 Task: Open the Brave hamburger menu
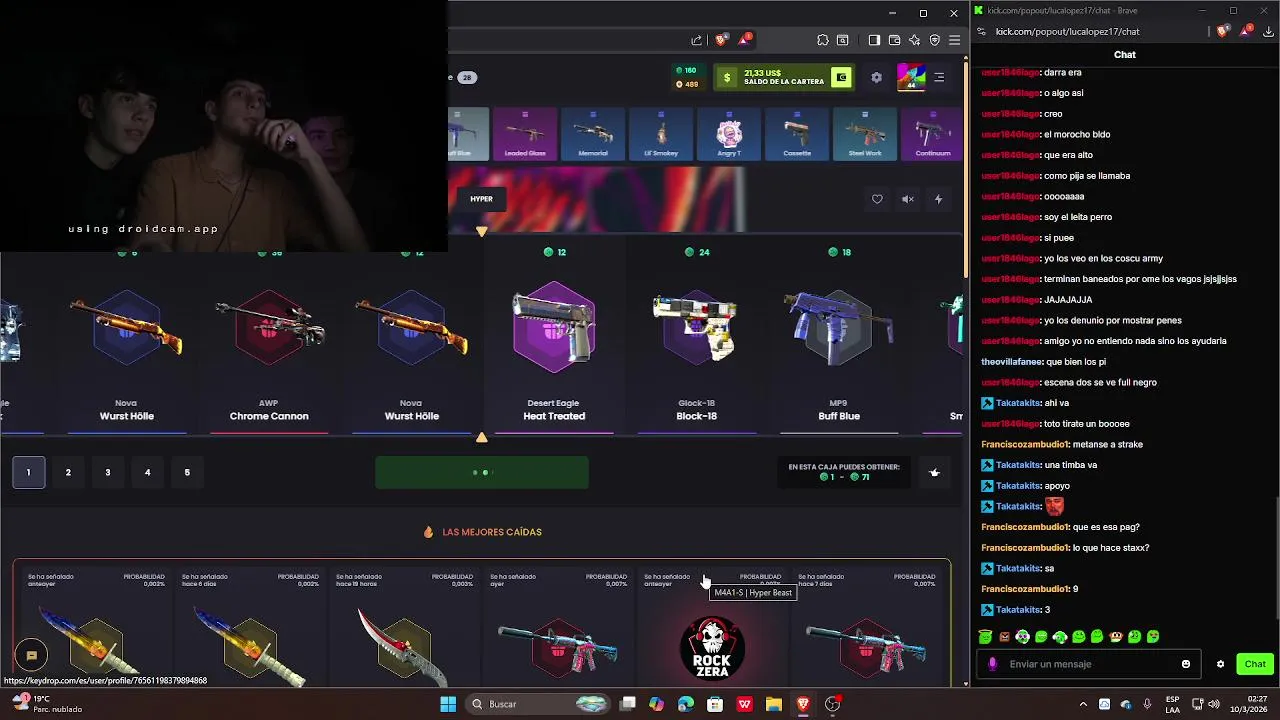click(x=954, y=40)
